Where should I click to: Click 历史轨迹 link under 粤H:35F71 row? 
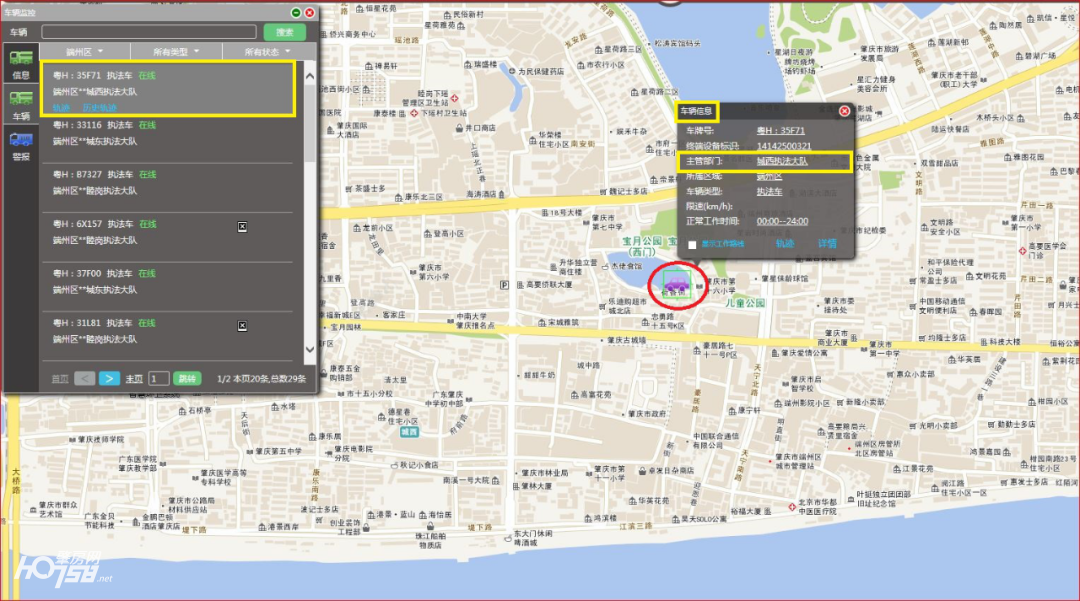(x=99, y=107)
